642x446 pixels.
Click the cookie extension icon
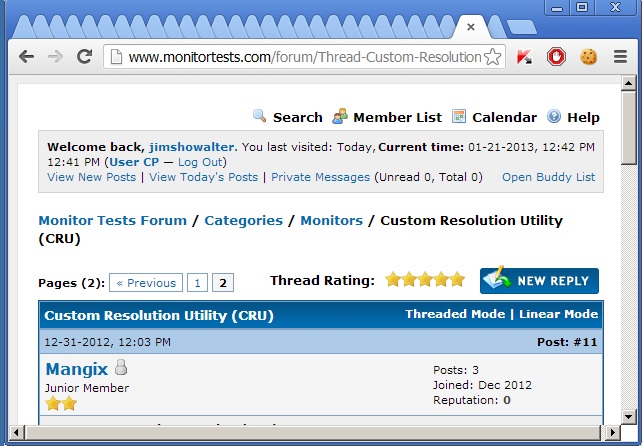point(588,57)
